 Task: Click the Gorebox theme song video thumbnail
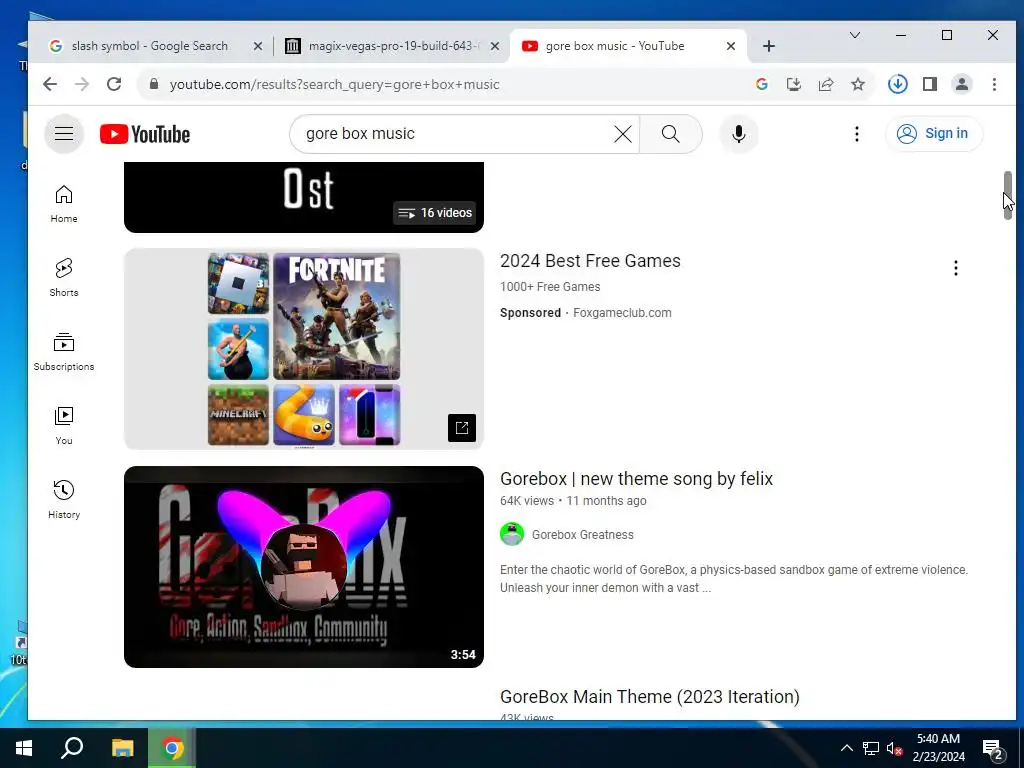[x=304, y=567]
